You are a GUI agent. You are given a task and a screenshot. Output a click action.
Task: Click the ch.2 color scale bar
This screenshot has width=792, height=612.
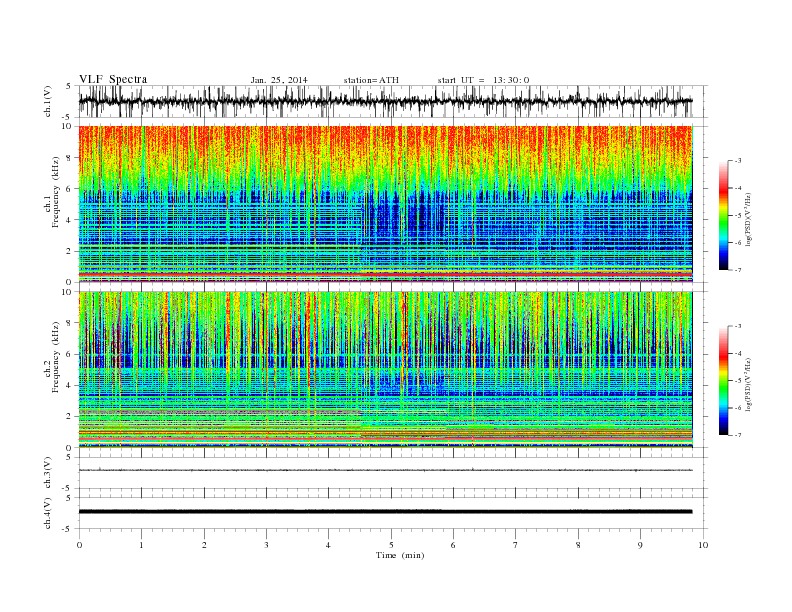723,380
